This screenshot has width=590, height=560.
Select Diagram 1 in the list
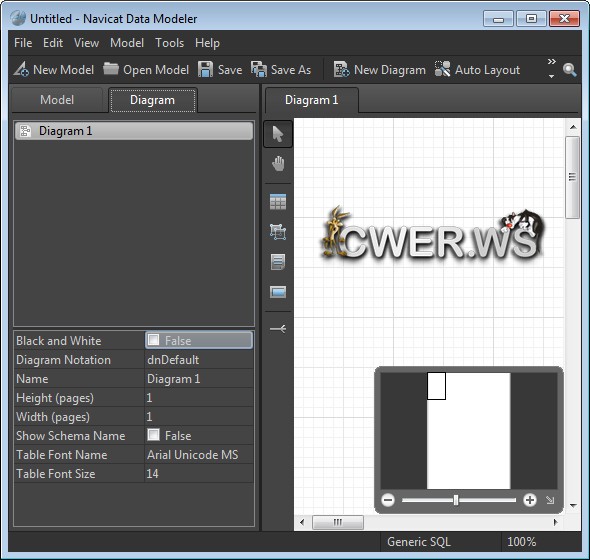click(134, 131)
